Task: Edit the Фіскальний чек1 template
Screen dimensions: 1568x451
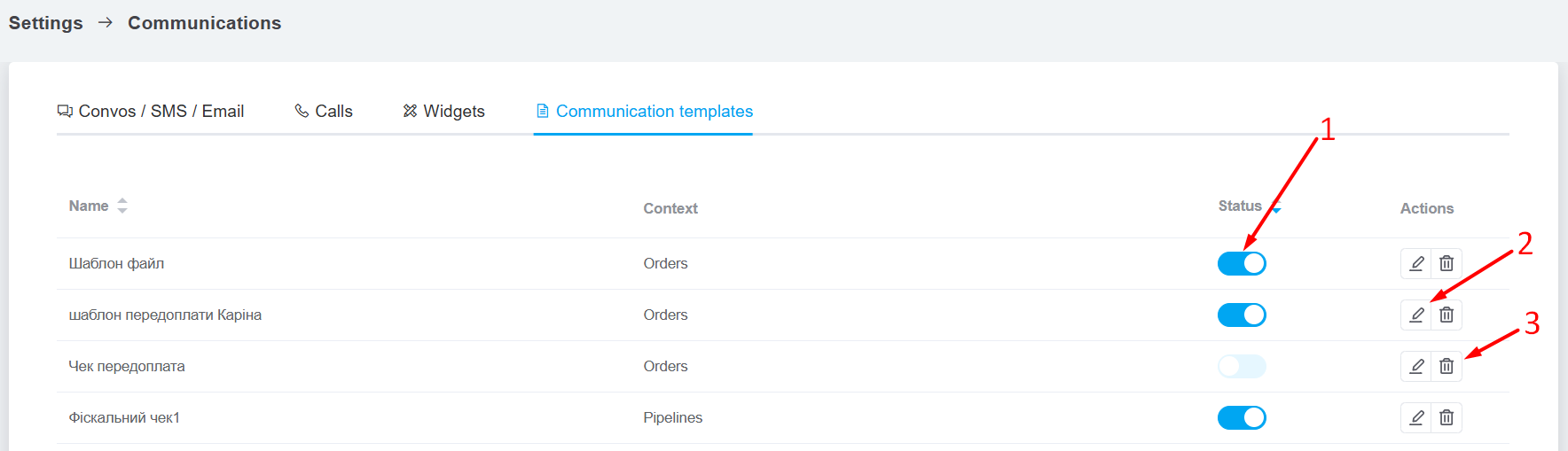Action: point(1416,417)
